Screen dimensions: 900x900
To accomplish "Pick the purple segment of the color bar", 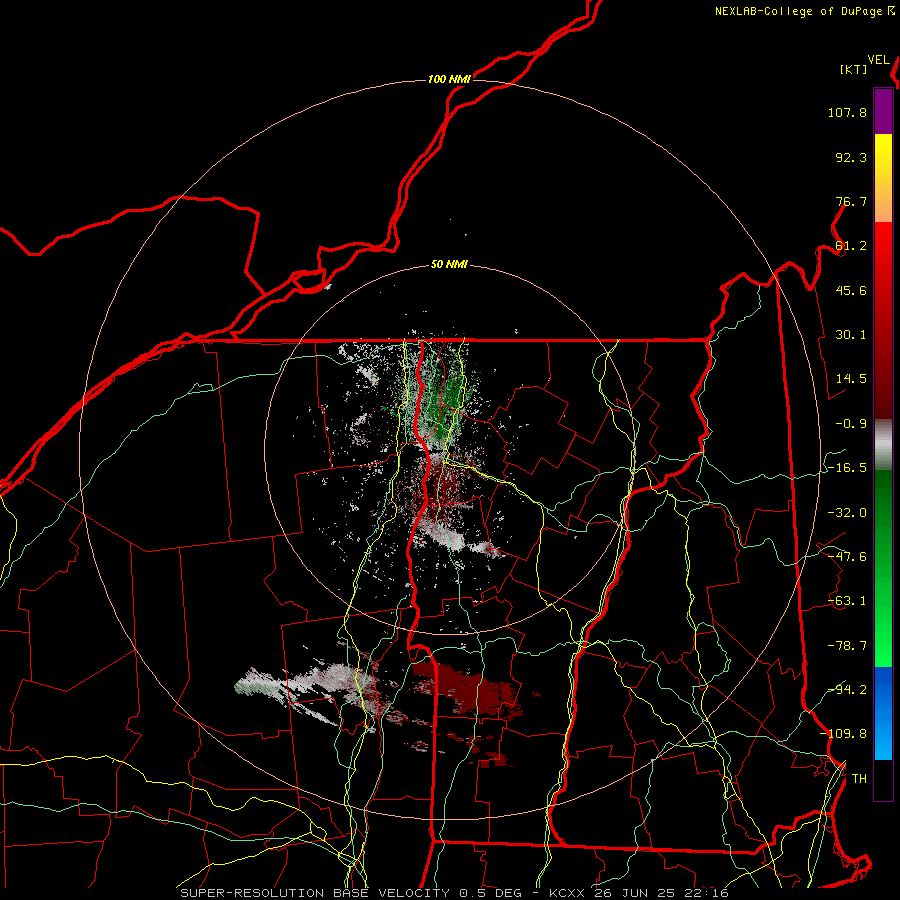I will point(883,111).
